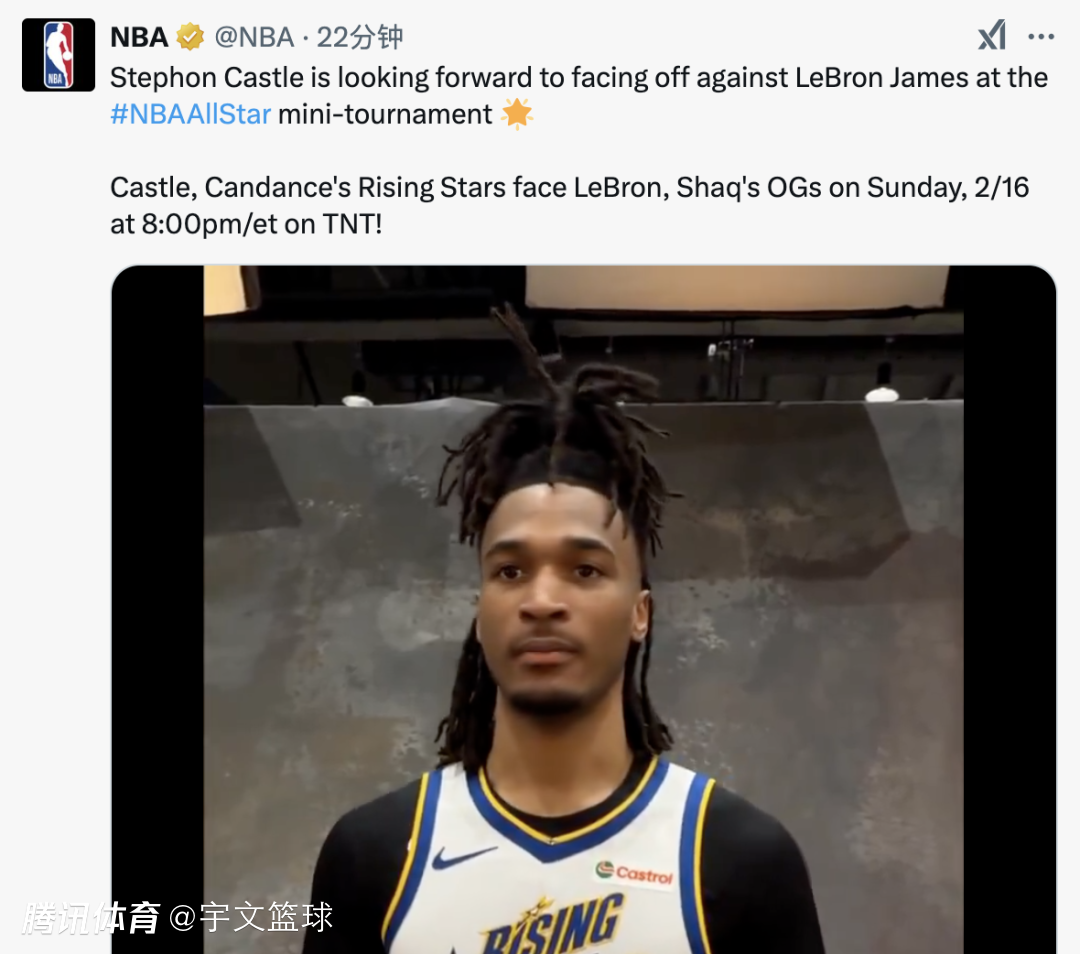Click the black letterbox bar right of video

tap(1009, 610)
